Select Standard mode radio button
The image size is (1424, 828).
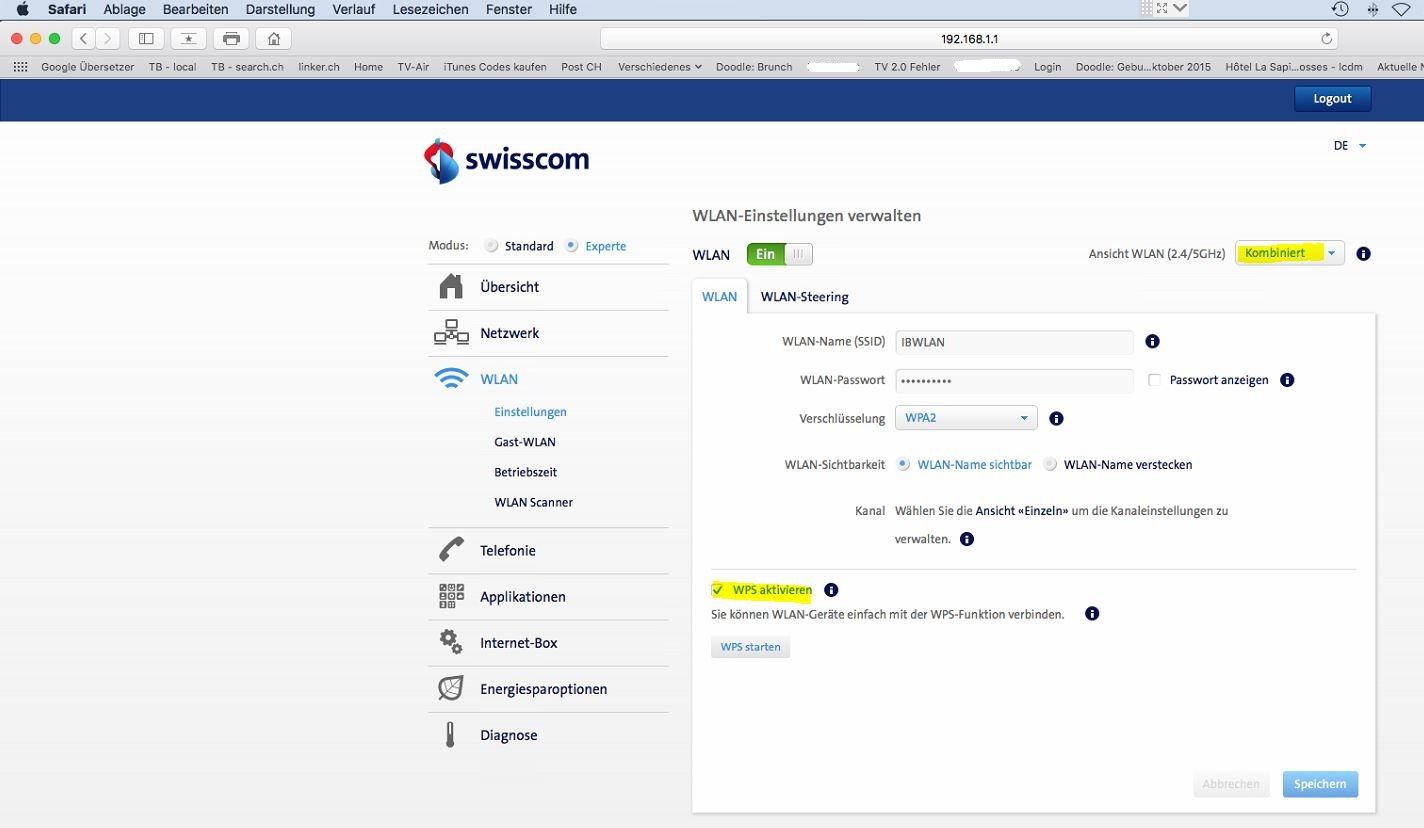[x=491, y=246]
